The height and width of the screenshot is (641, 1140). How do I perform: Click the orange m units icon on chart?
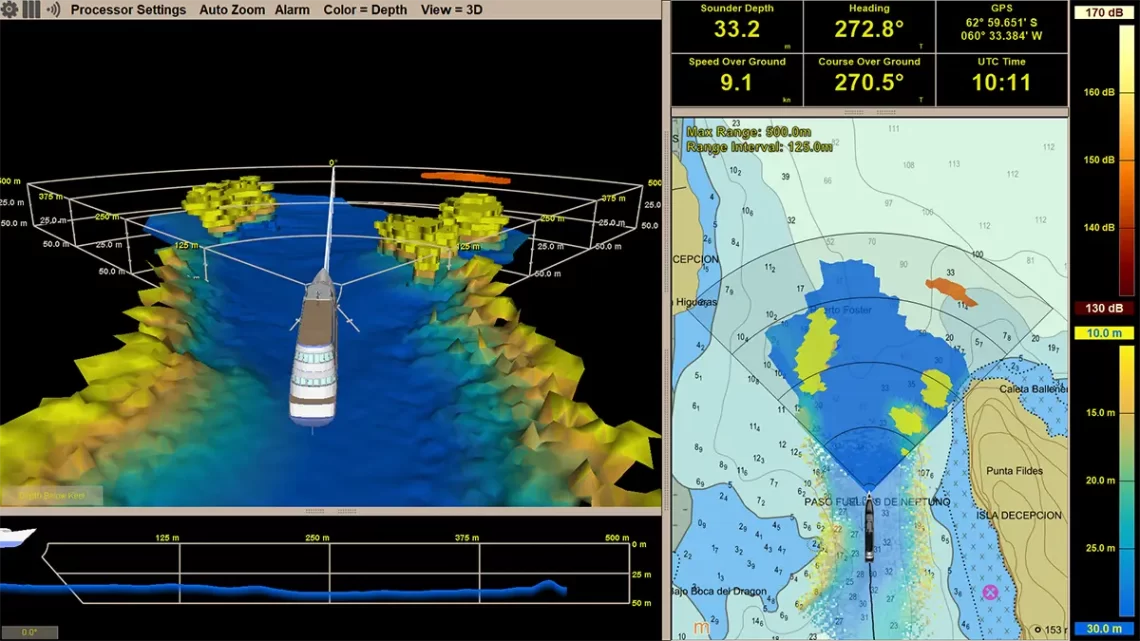tap(701, 627)
